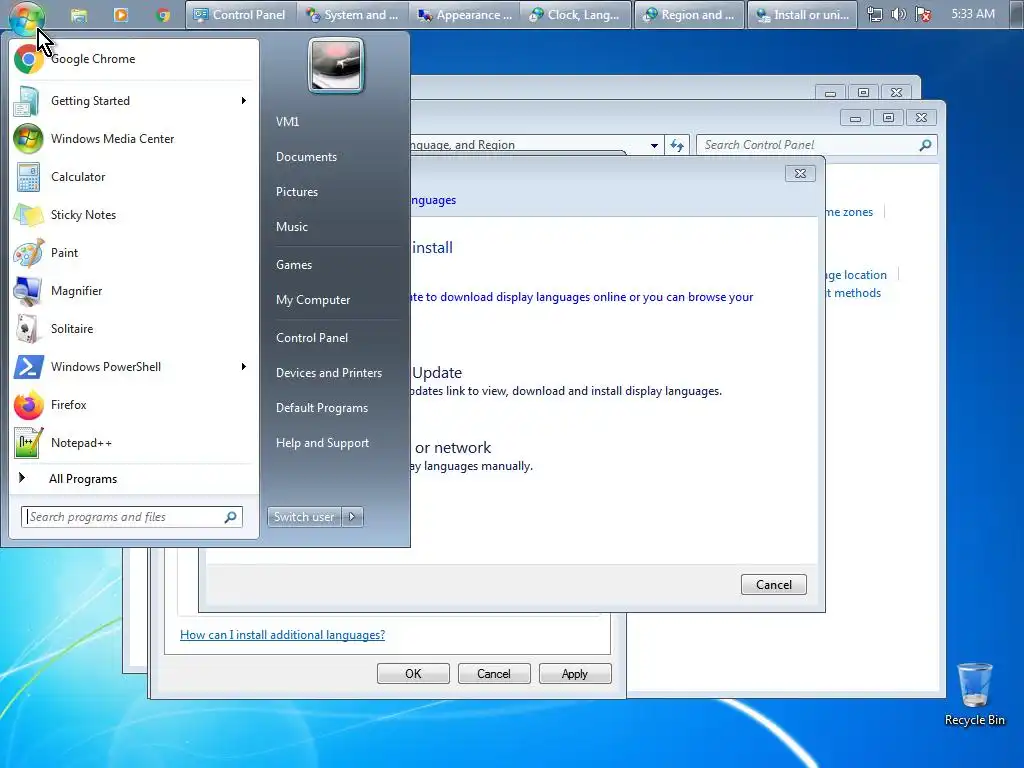This screenshot has height=768, width=1024.
Task: Switch to Region and... taskbar window
Action: 689,15
